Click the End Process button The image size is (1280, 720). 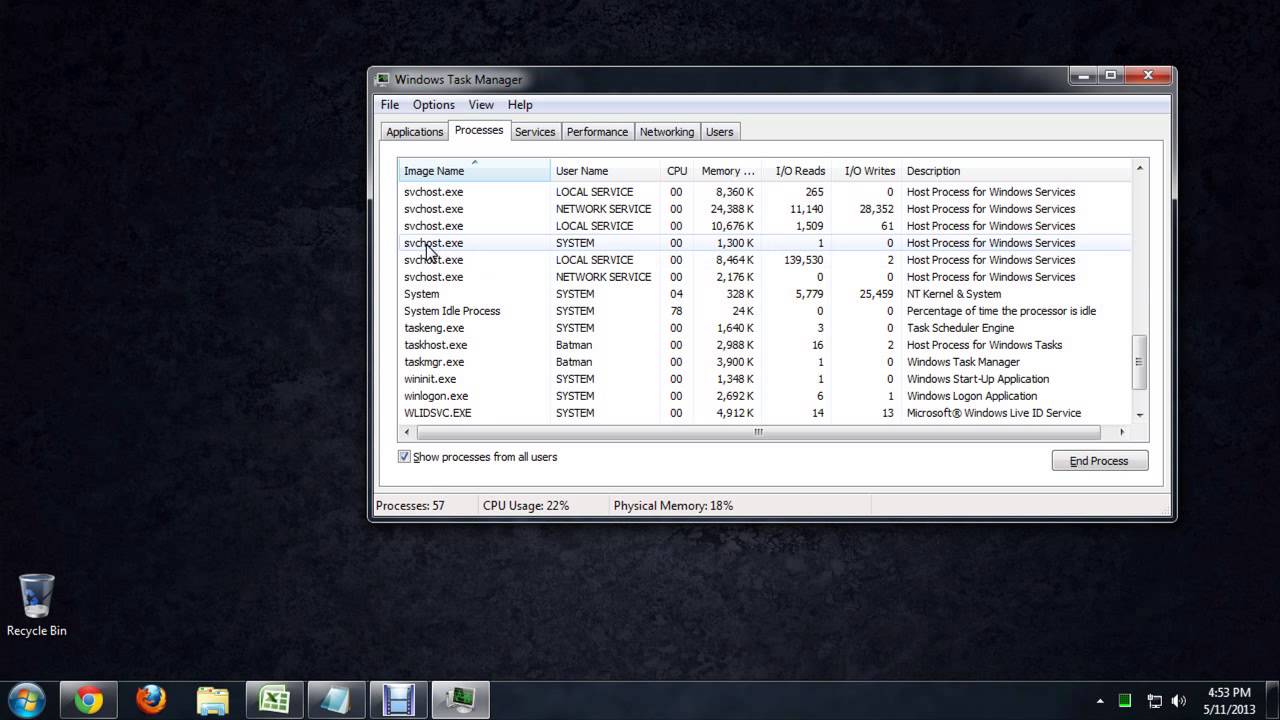(x=1100, y=461)
